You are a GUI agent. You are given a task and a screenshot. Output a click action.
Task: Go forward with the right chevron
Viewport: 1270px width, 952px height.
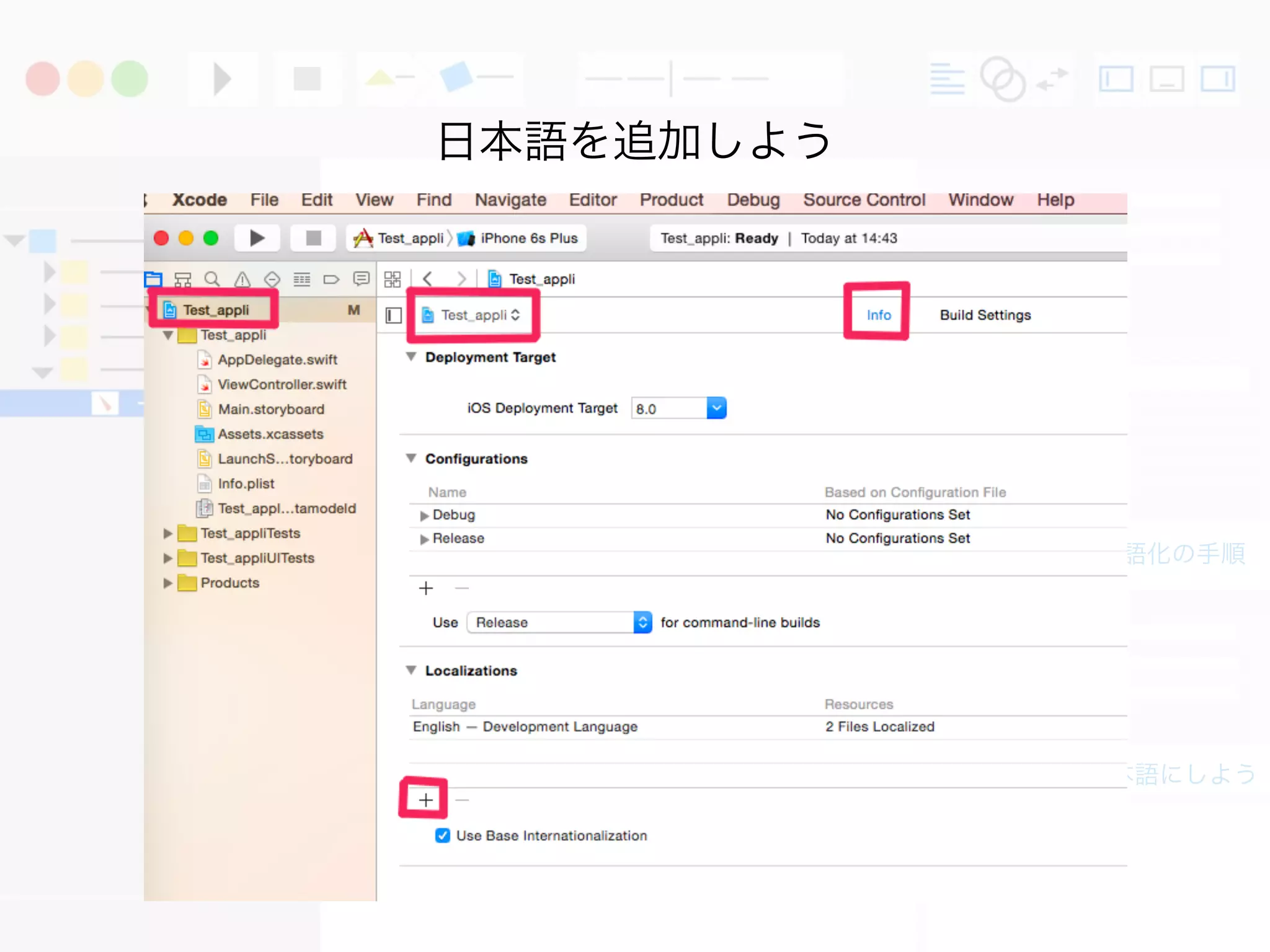[x=461, y=279]
